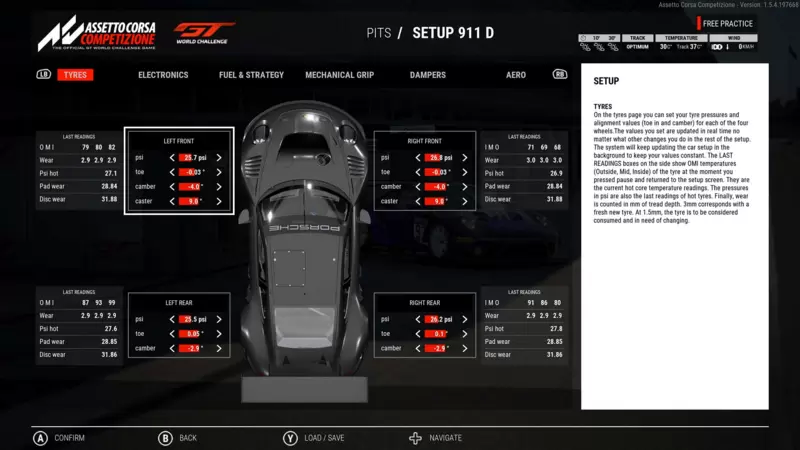Increase Left Front camber value
The height and width of the screenshot is (450, 800).
pos(219,187)
